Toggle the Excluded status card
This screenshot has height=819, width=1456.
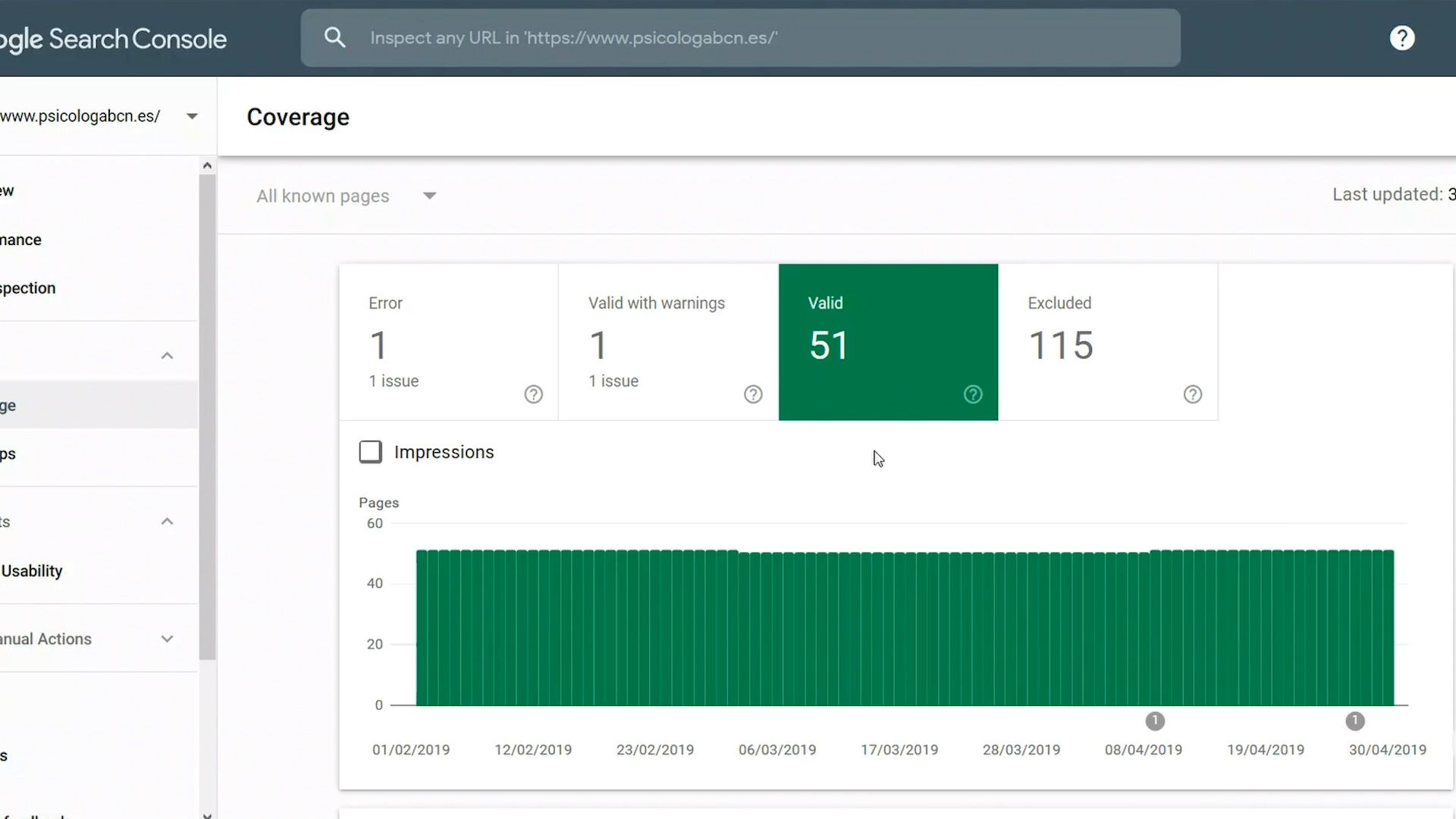(x=1108, y=342)
